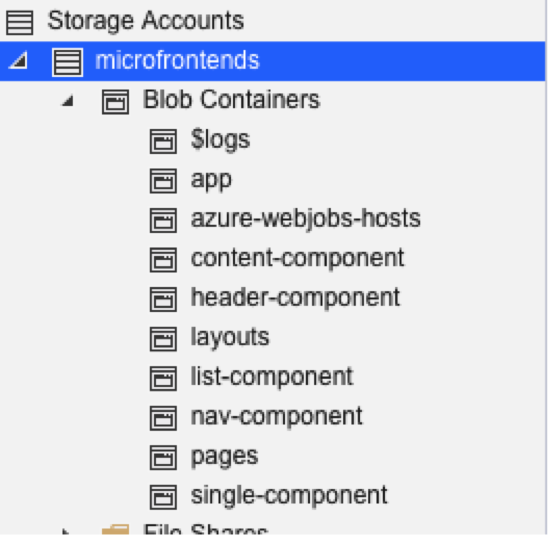This screenshot has width=552, height=535.
Task: Select the Storage Accounts label
Action: (x=145, y=21)
